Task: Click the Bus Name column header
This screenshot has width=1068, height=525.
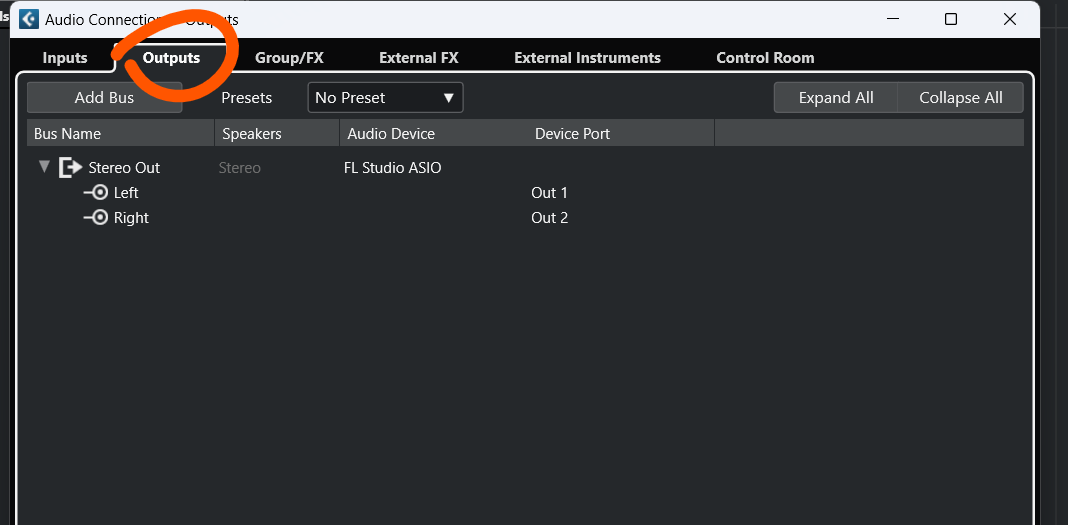Action: pyautogui.click(x=121, y=133)
